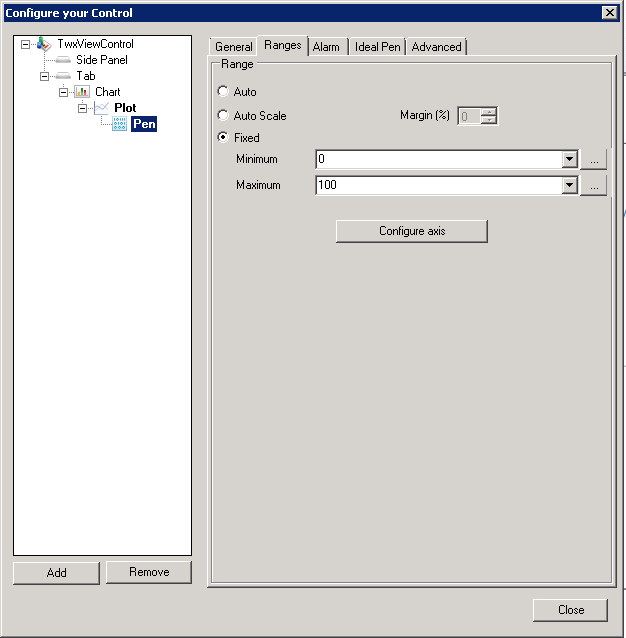Click the Configure axis button
Screen dimensions: 626x638
[412, 231]
